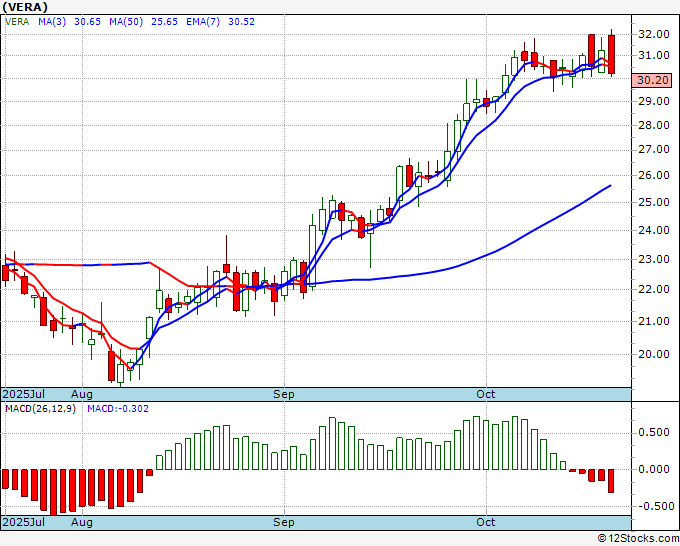Click the latest red candlestick near 32.00
This screenshot has height=546, width=680.
611,54
